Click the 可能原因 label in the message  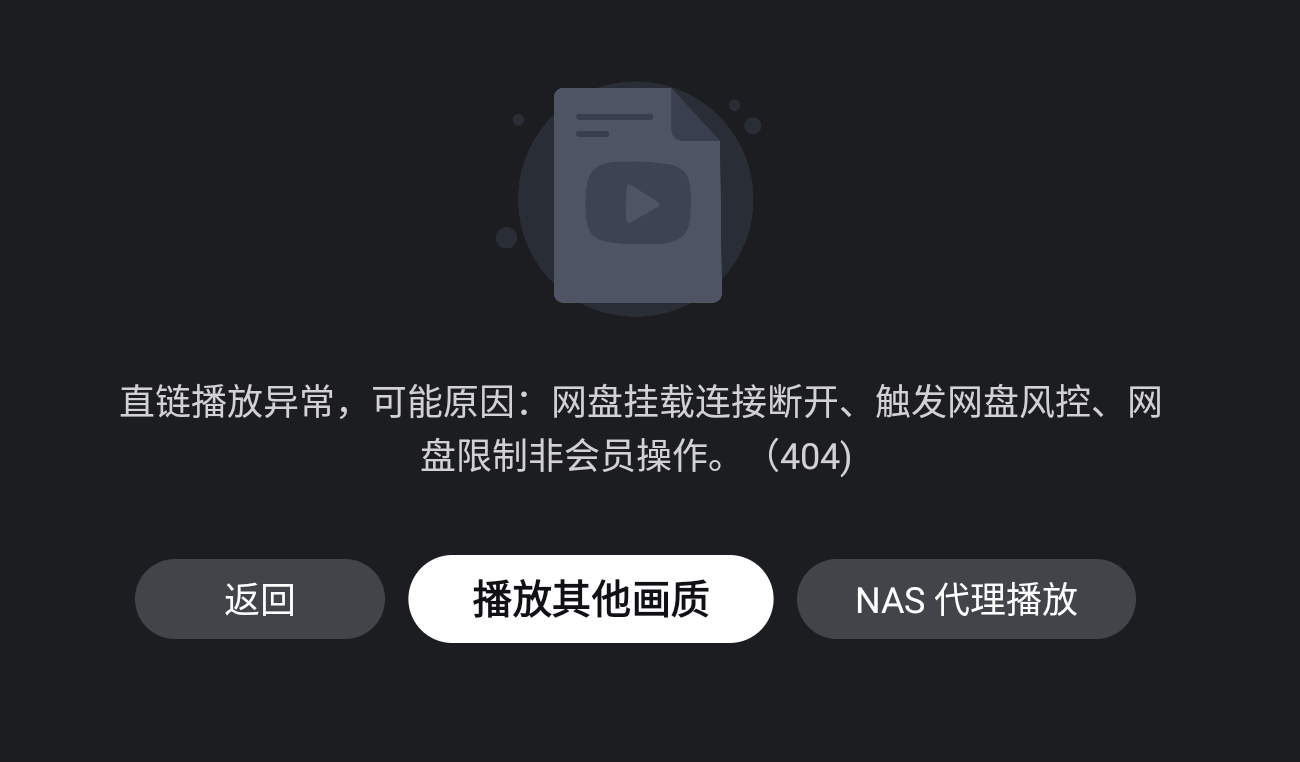443,402
